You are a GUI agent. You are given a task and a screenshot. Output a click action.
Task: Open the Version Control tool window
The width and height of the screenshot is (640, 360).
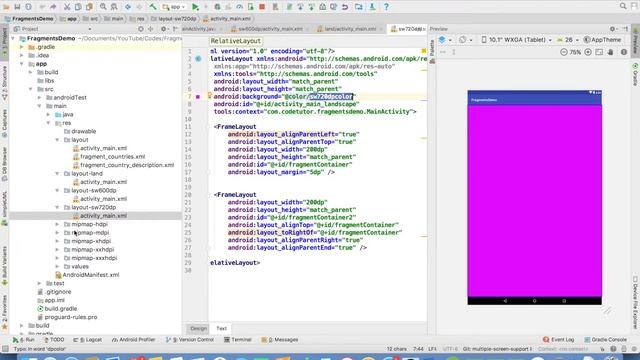coord(190,340)
